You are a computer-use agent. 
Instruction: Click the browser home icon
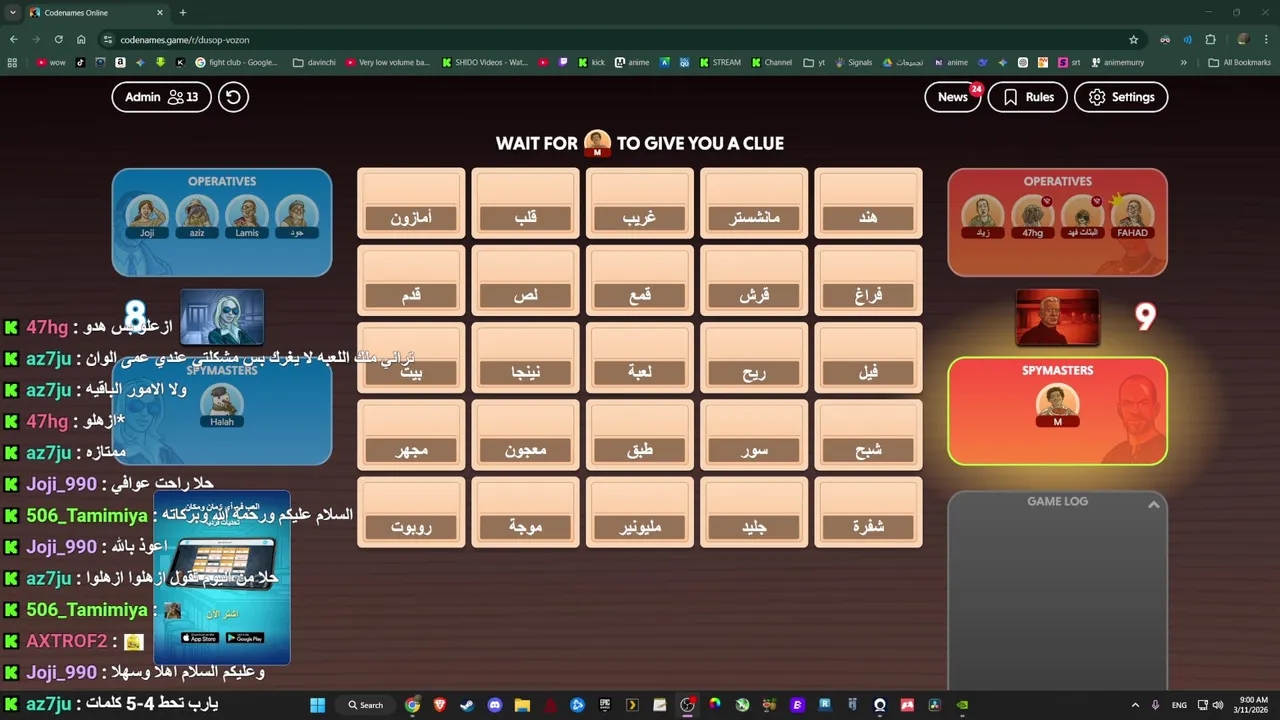[81, 39]
